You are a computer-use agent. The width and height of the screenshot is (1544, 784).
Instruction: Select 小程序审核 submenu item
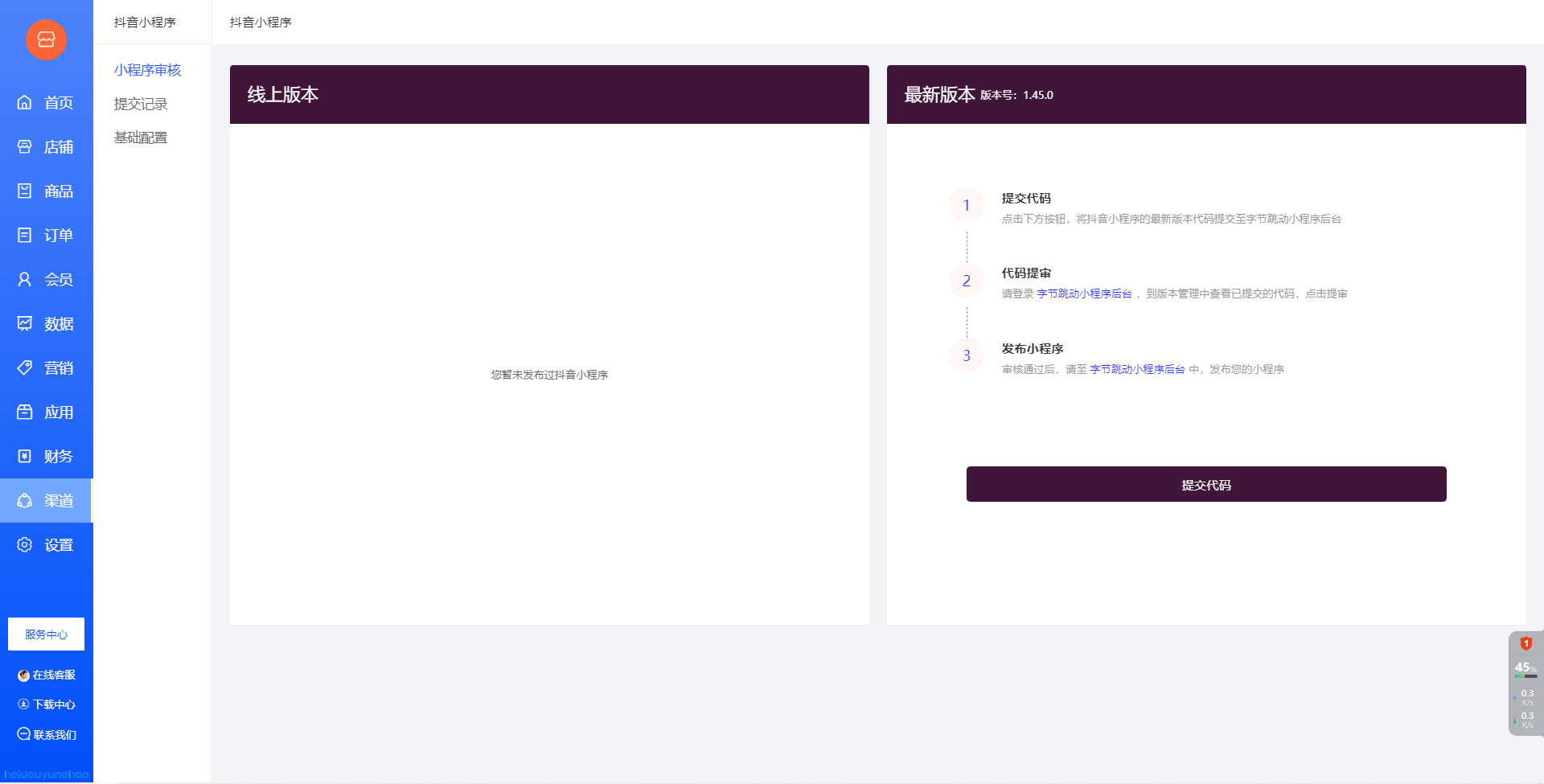point(148,70)
